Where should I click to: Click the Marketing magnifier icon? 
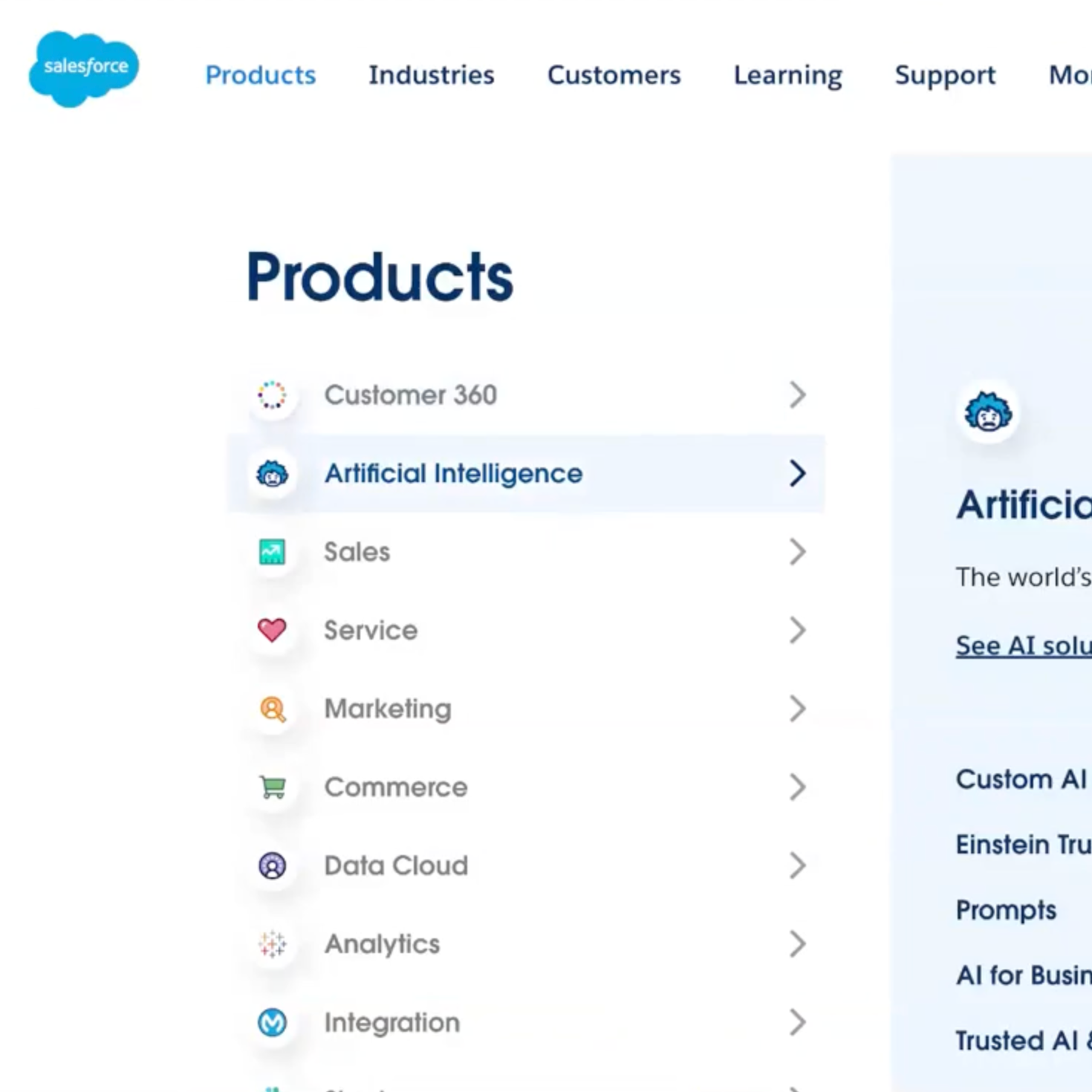(x=273, y=709)
